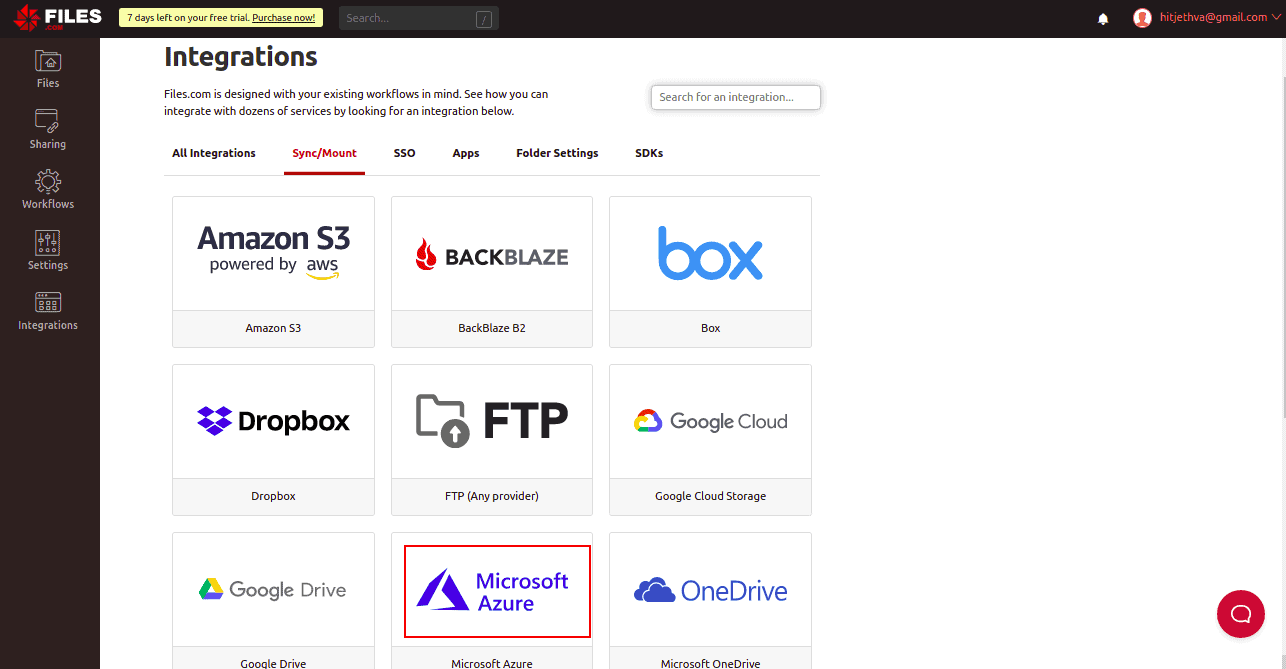1286x669 pixels.
Task: Open Settings from the sidebar
Action: pyautogui.click(x=48, y=251)
